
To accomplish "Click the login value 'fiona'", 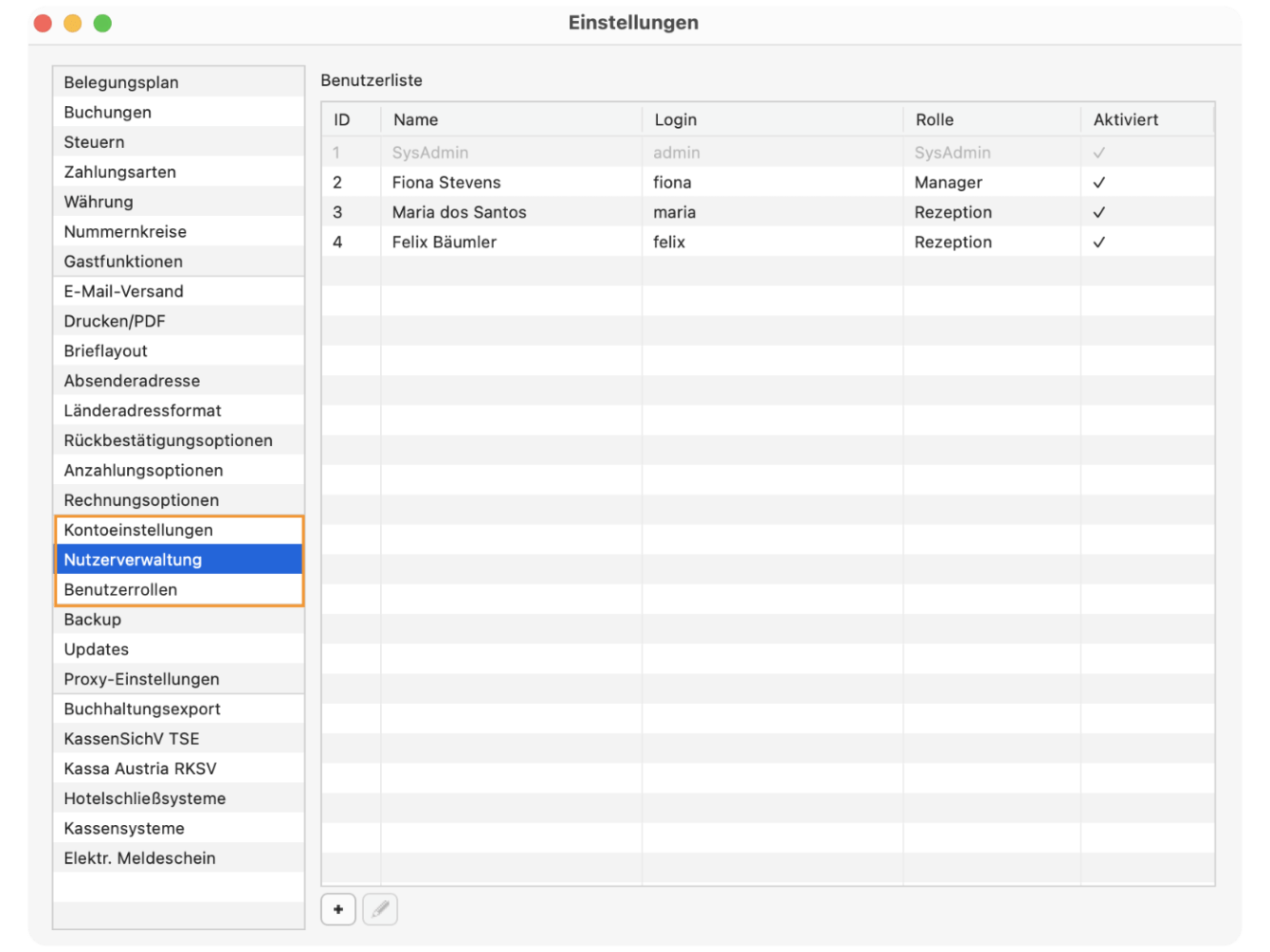I will 672,183.
